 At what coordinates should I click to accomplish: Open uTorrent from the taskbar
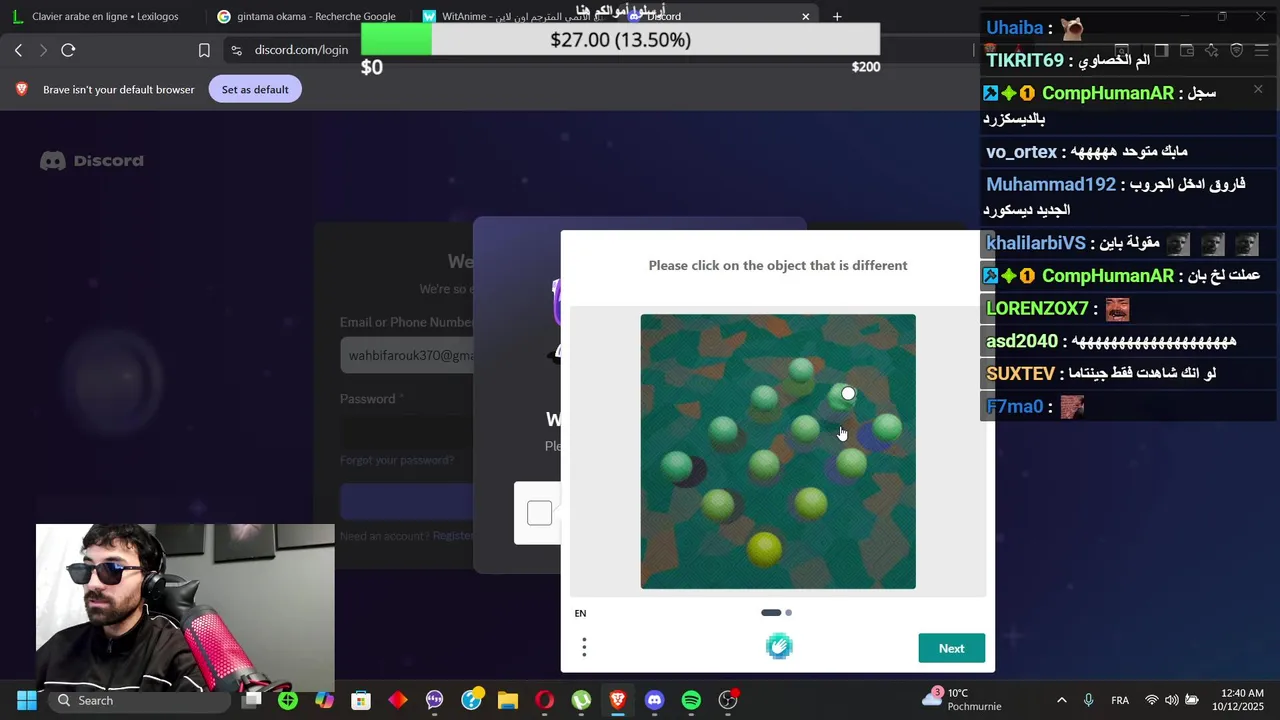click(581, 700)
